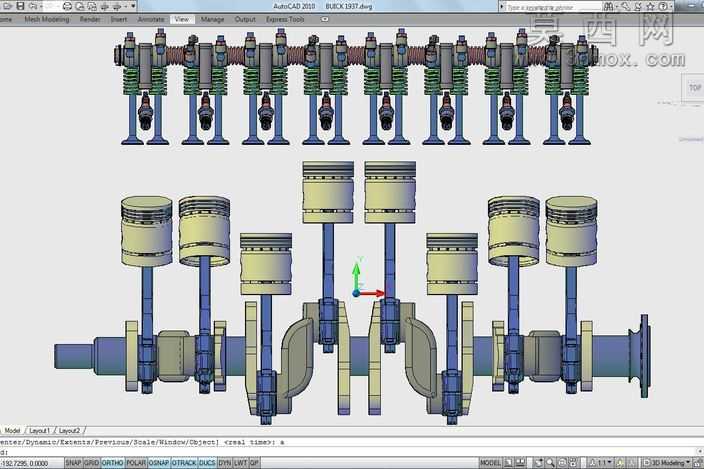The image size is (704, 469).
Task: Toggle ORTHO mode in the status bar
Action: pos(112,463)
